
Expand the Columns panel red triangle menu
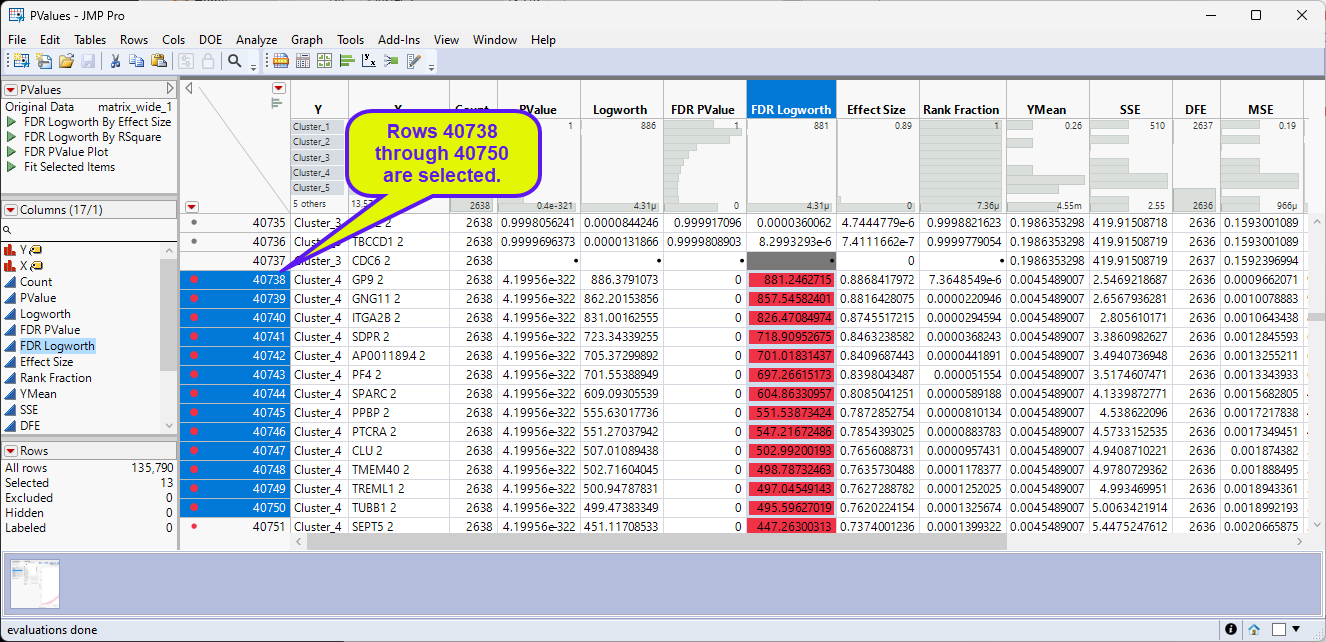pos(11,210)
